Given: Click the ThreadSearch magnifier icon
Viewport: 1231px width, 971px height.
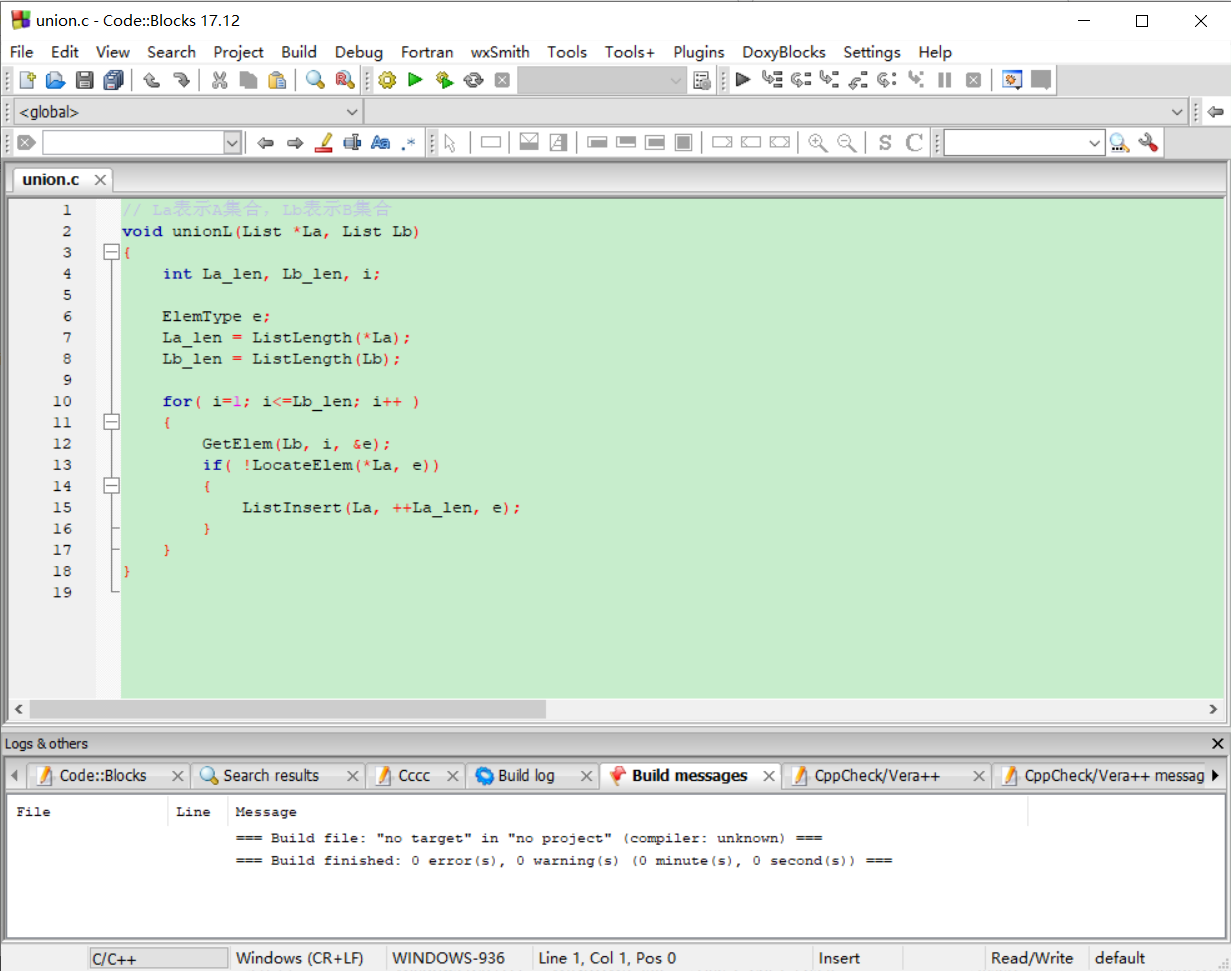Looking at the screenshot, I should coord(1119,143).
